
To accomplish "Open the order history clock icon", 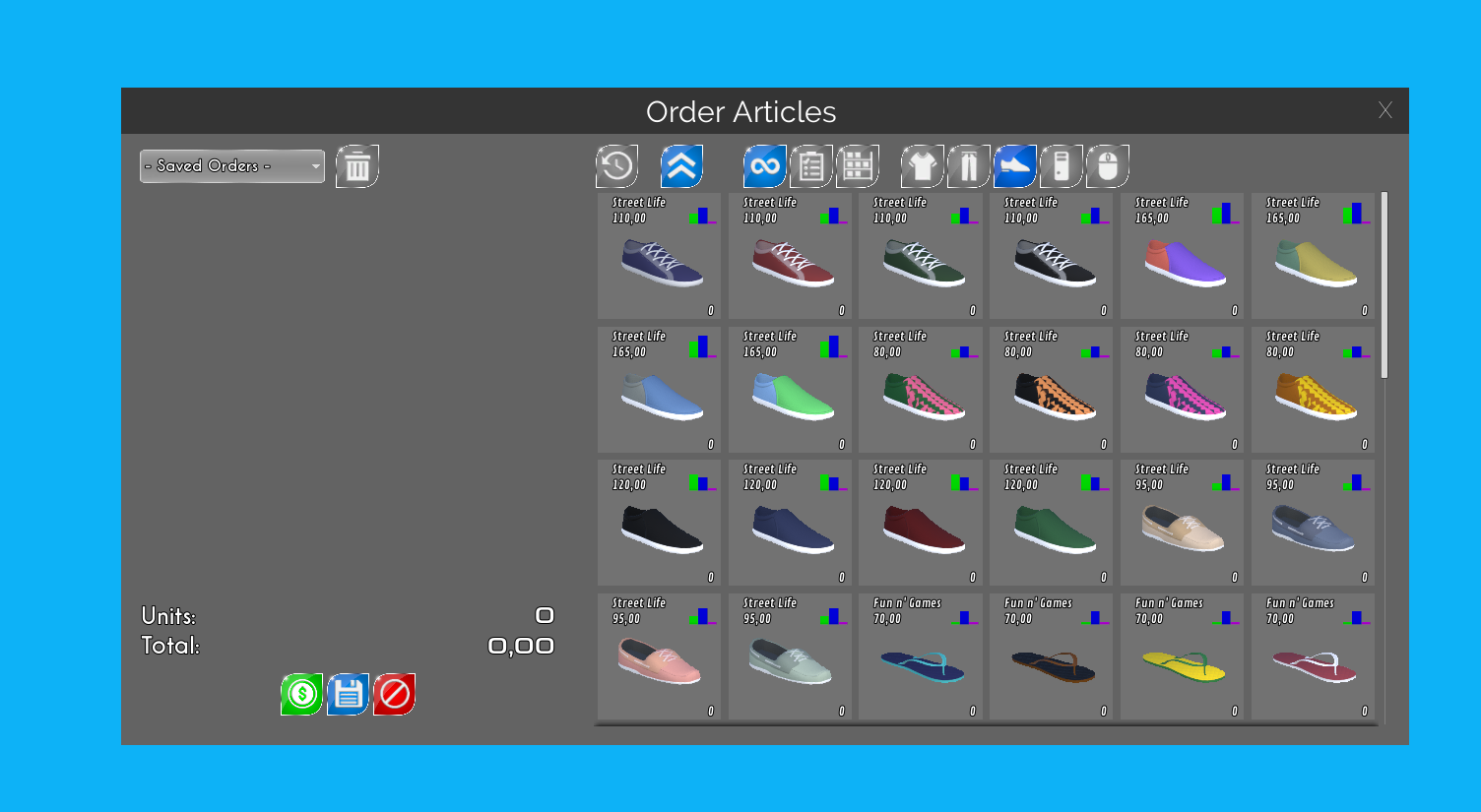I will (x=617, y=166).
